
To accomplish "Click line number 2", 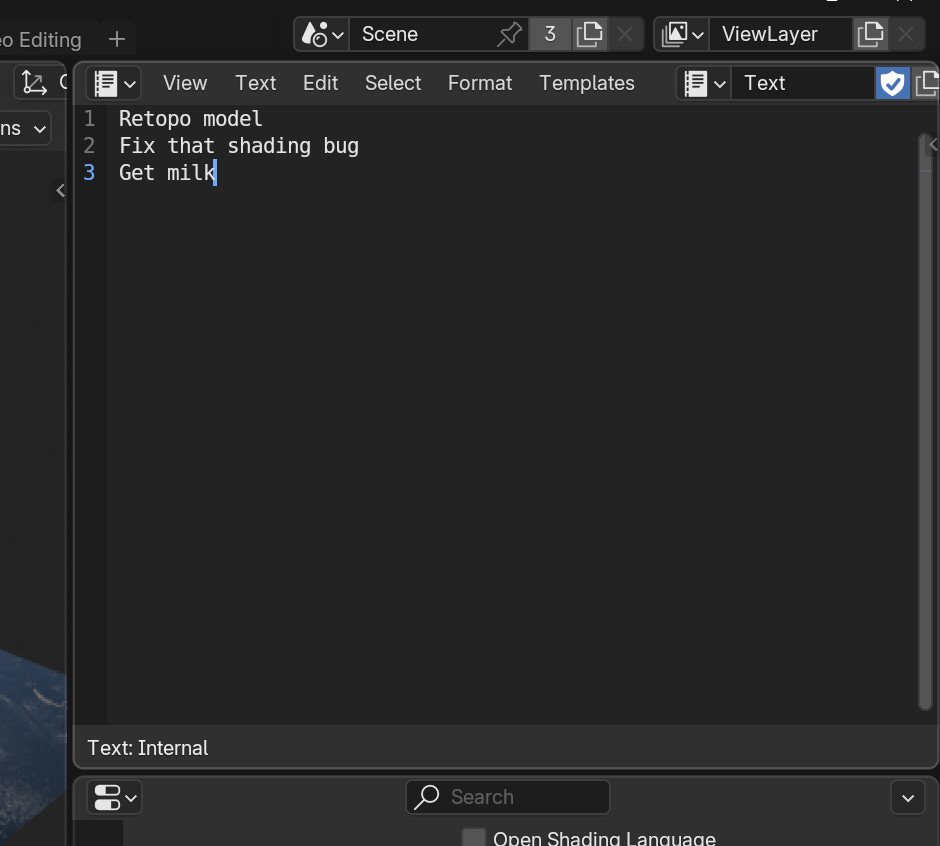I will point(89,146).
